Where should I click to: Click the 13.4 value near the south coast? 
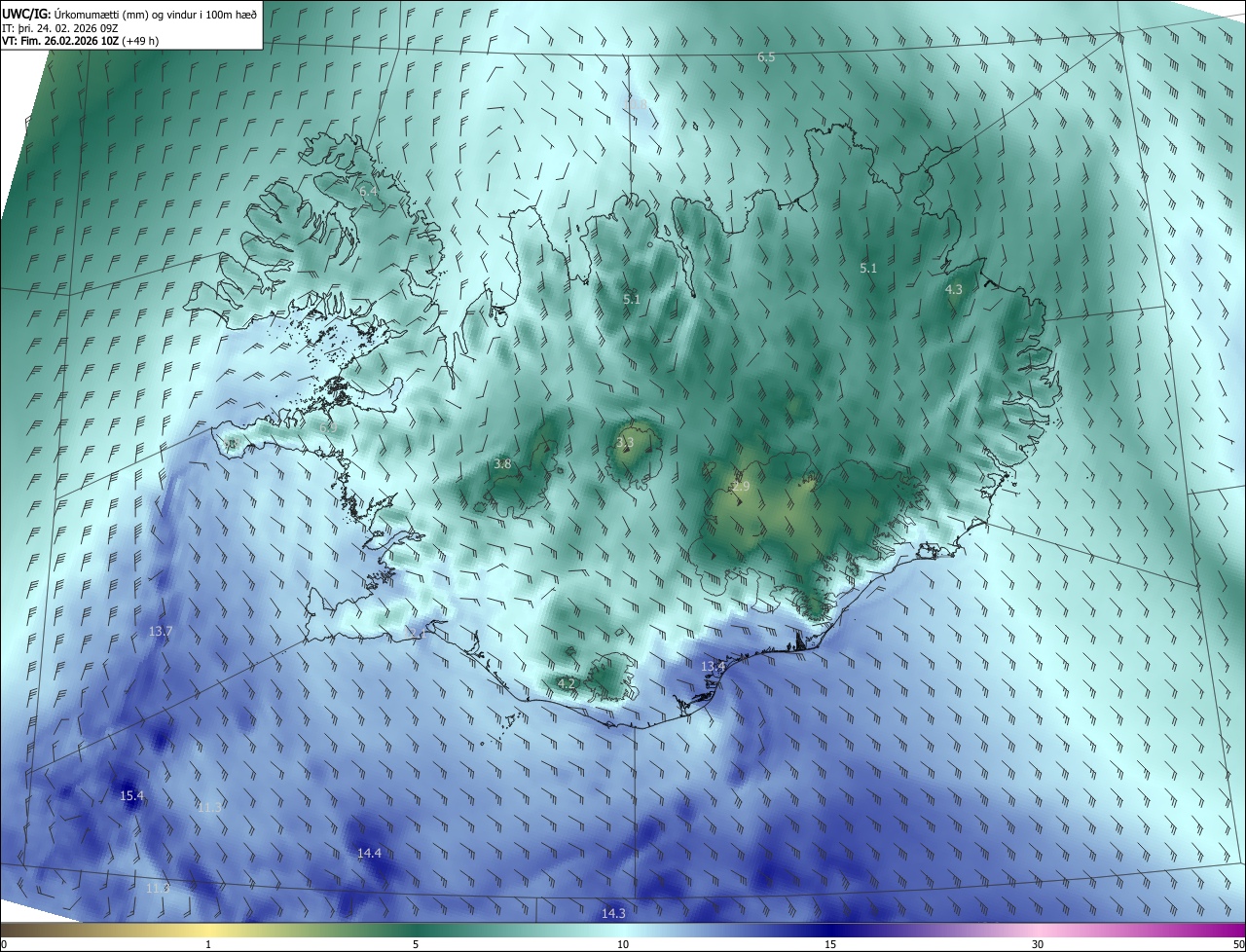click(x=714, y=667)
